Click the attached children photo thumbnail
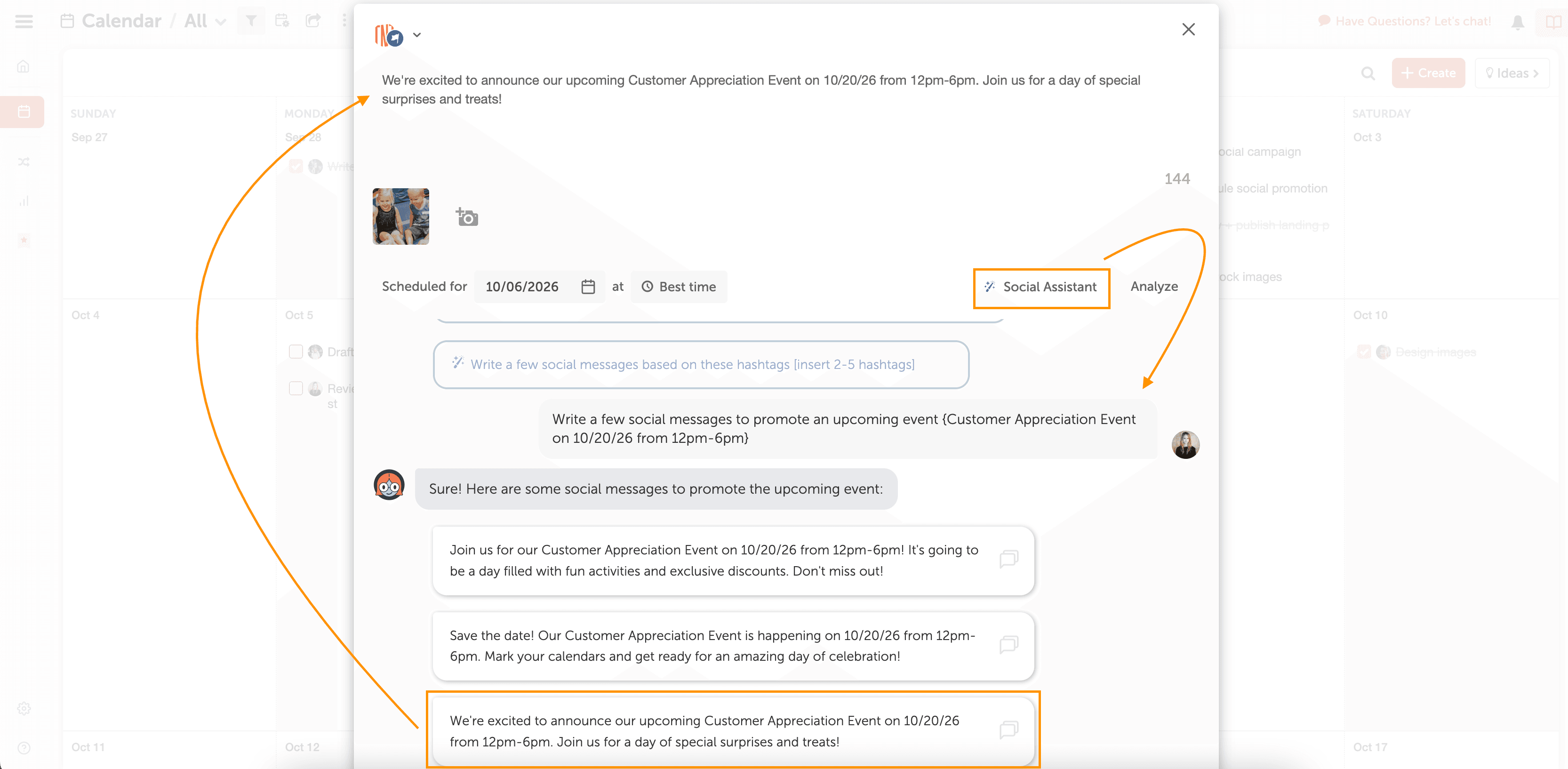1568x769 pixels. (400, 217)
